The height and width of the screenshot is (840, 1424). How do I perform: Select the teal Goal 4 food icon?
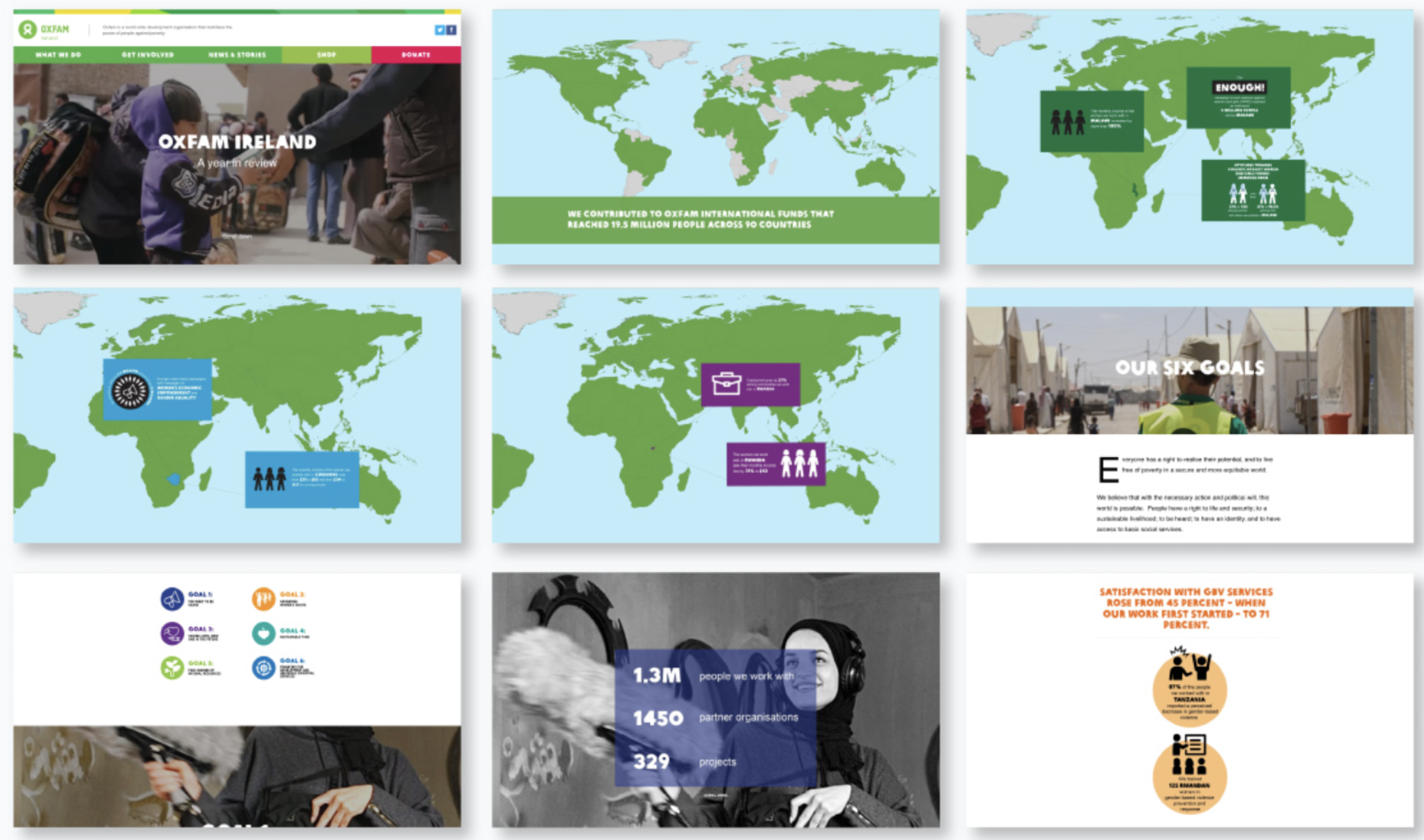263,633
